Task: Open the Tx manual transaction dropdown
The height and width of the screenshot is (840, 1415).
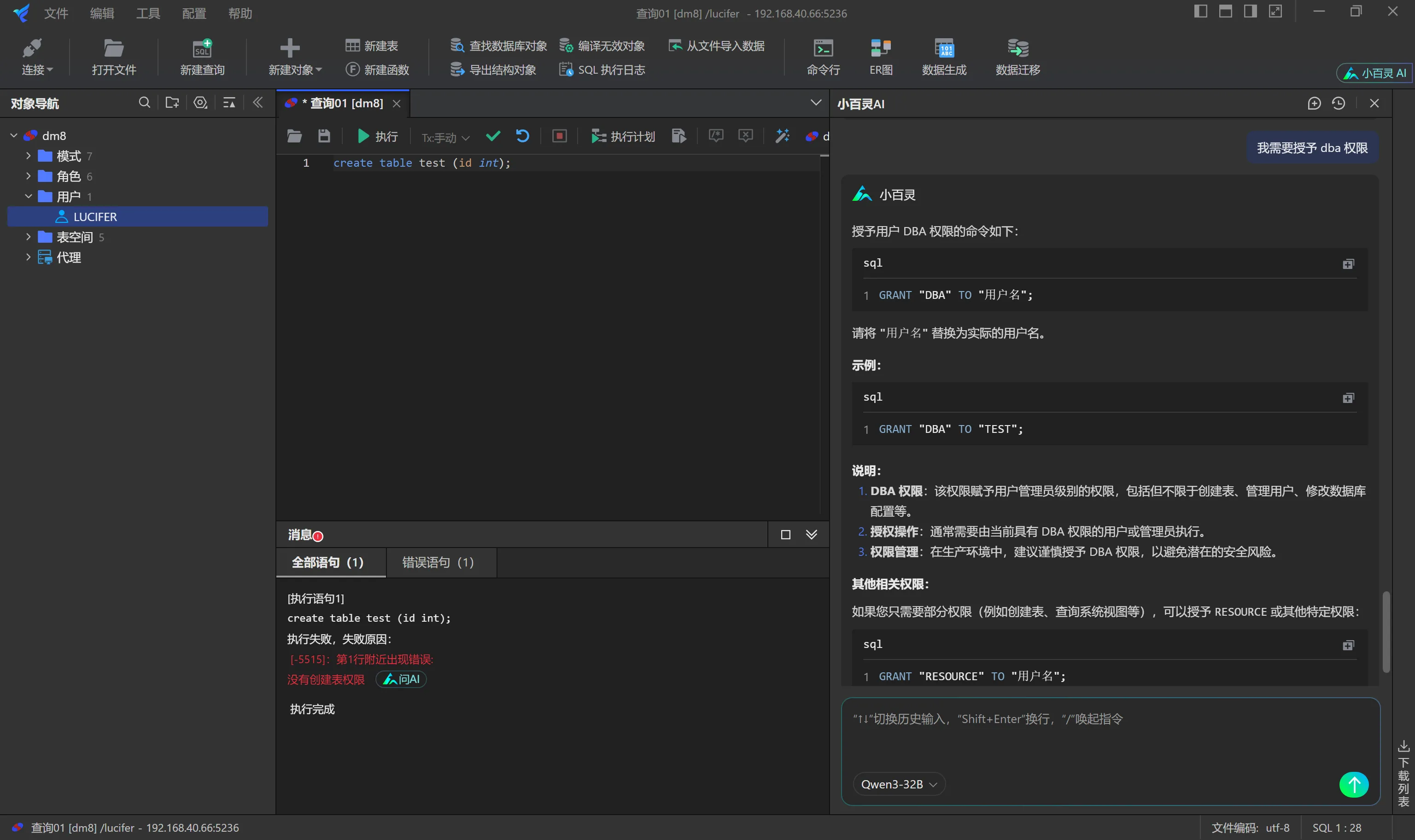Action: tap(445, 138)
